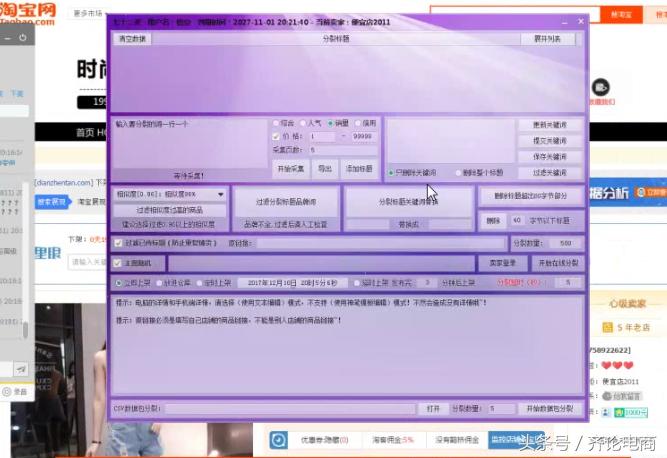The height and width of the screenshot is (458, 667).
Task: Click the Taobao logo in browser
Action: pyautogui.click(x=27, y=13)
